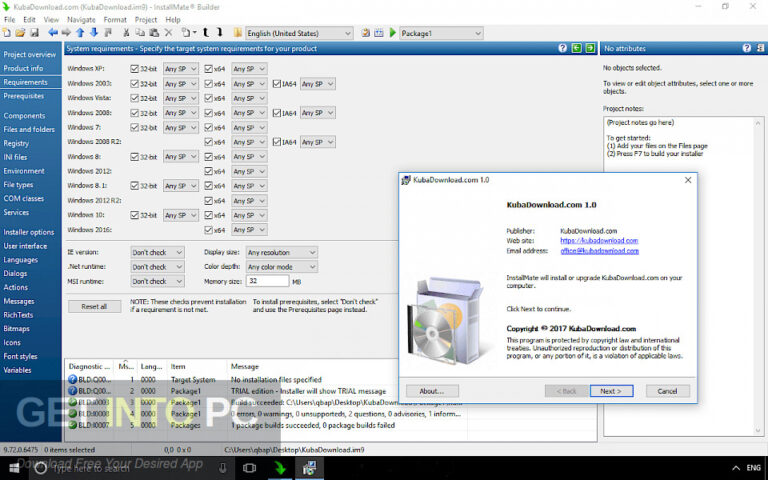Click the Memory size input field

tap(267, 281)
